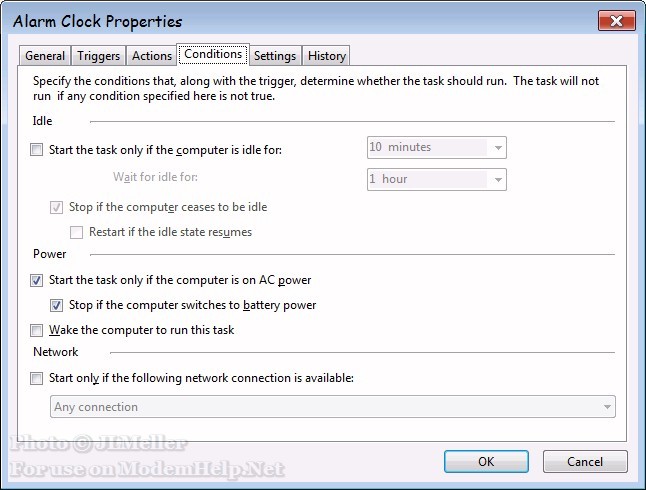Go to the Actions tab
The width and height of the screenshot is (646, 490).
pos(152,56)
